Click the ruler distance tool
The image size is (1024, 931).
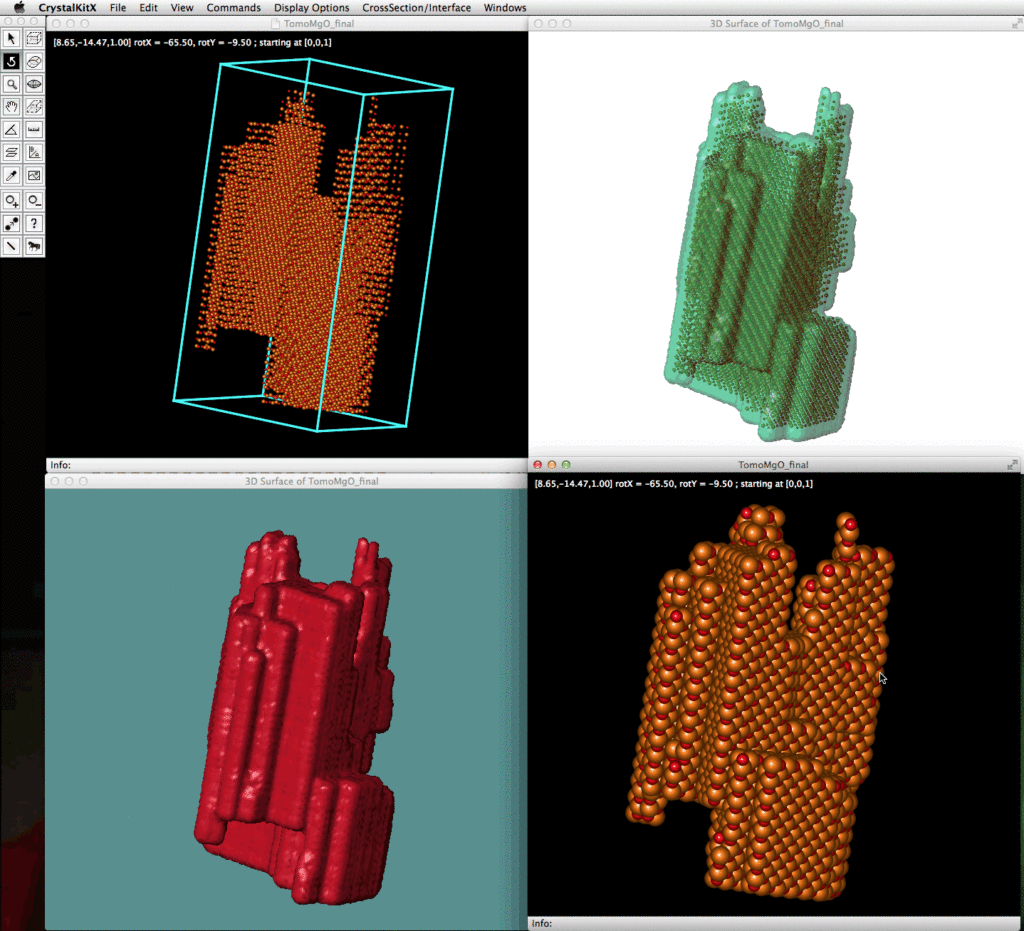pyautogui.click(x=34, y=130)
